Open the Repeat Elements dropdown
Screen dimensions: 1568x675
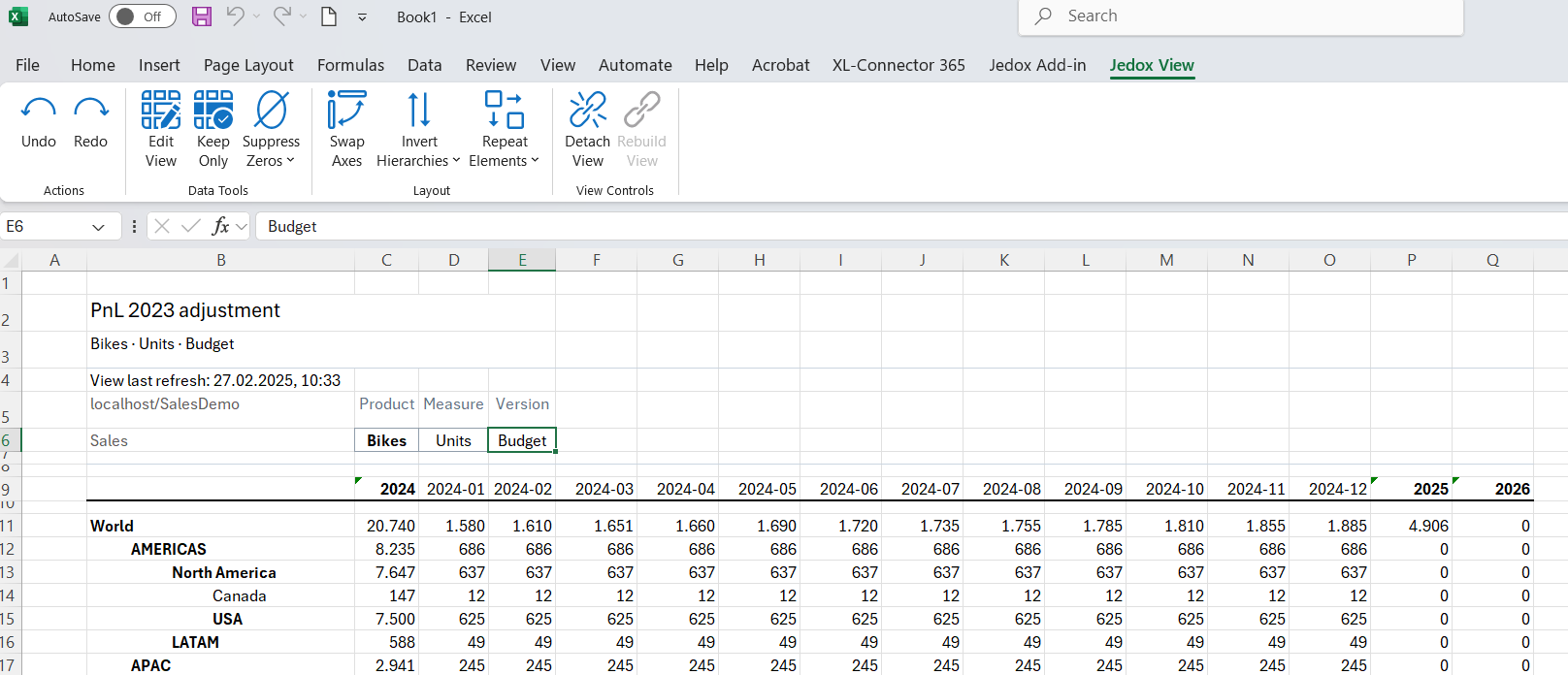point(504,150)
